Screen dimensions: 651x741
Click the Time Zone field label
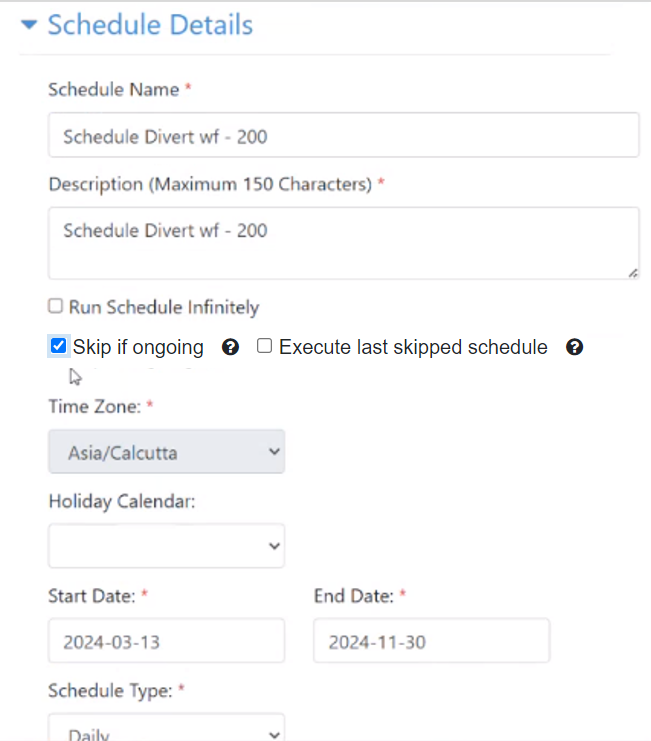(x=95, y=406)
